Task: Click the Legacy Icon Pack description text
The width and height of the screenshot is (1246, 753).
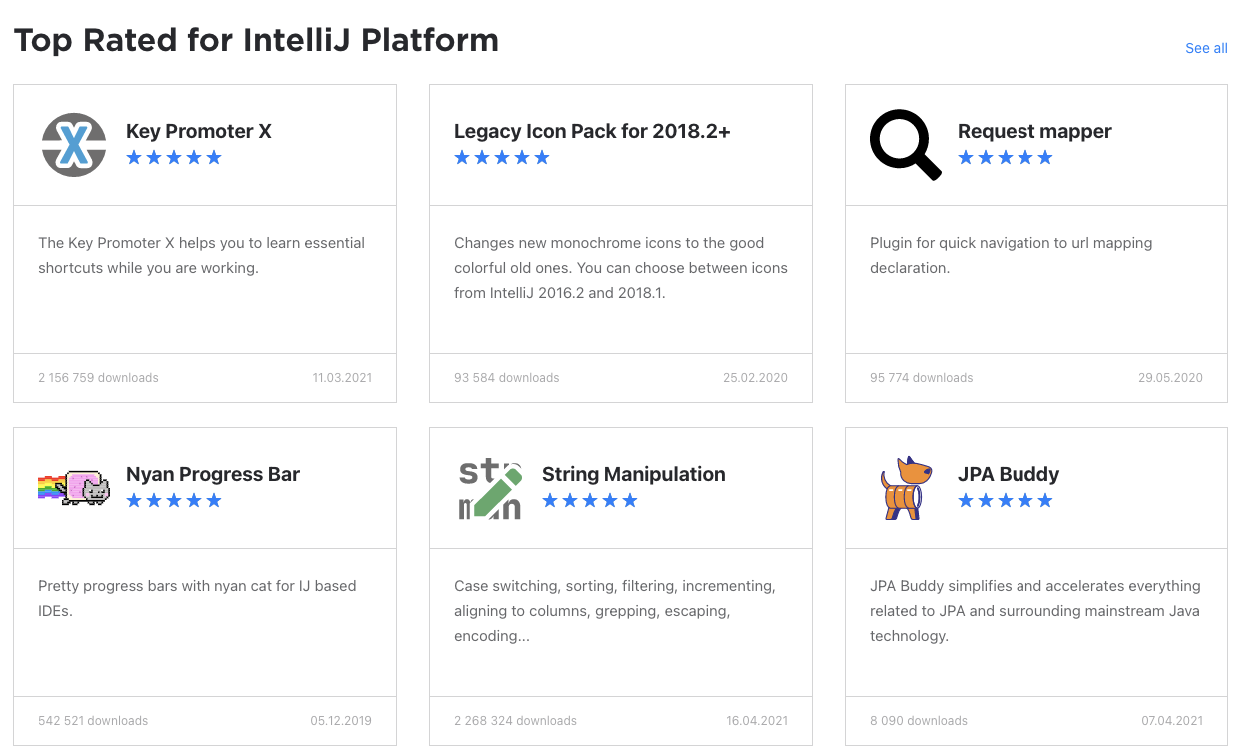Action: click(621, 268)
